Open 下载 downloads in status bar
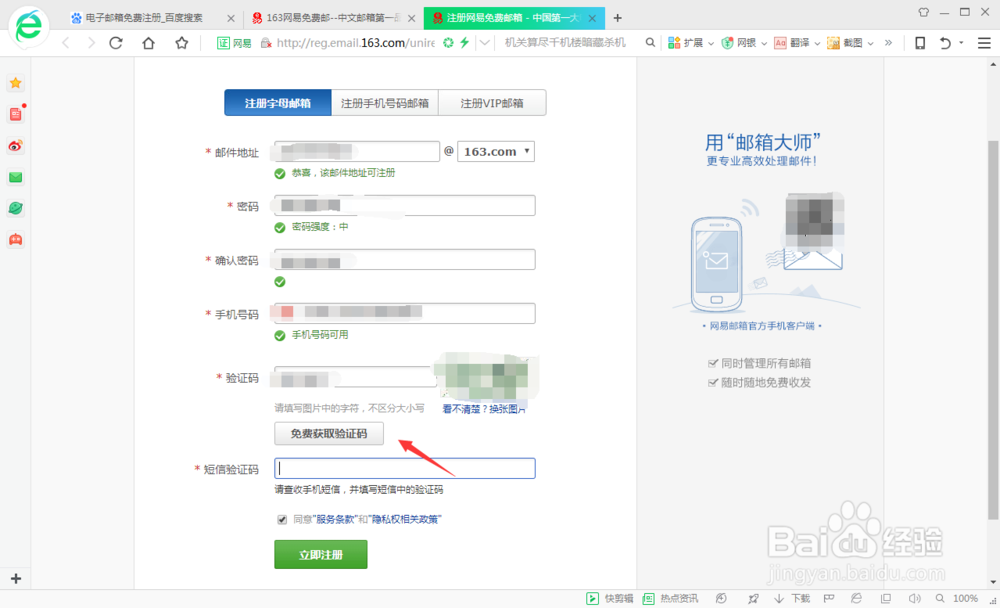The width and height of the screenshot is (1000, 608). [792, 598]
